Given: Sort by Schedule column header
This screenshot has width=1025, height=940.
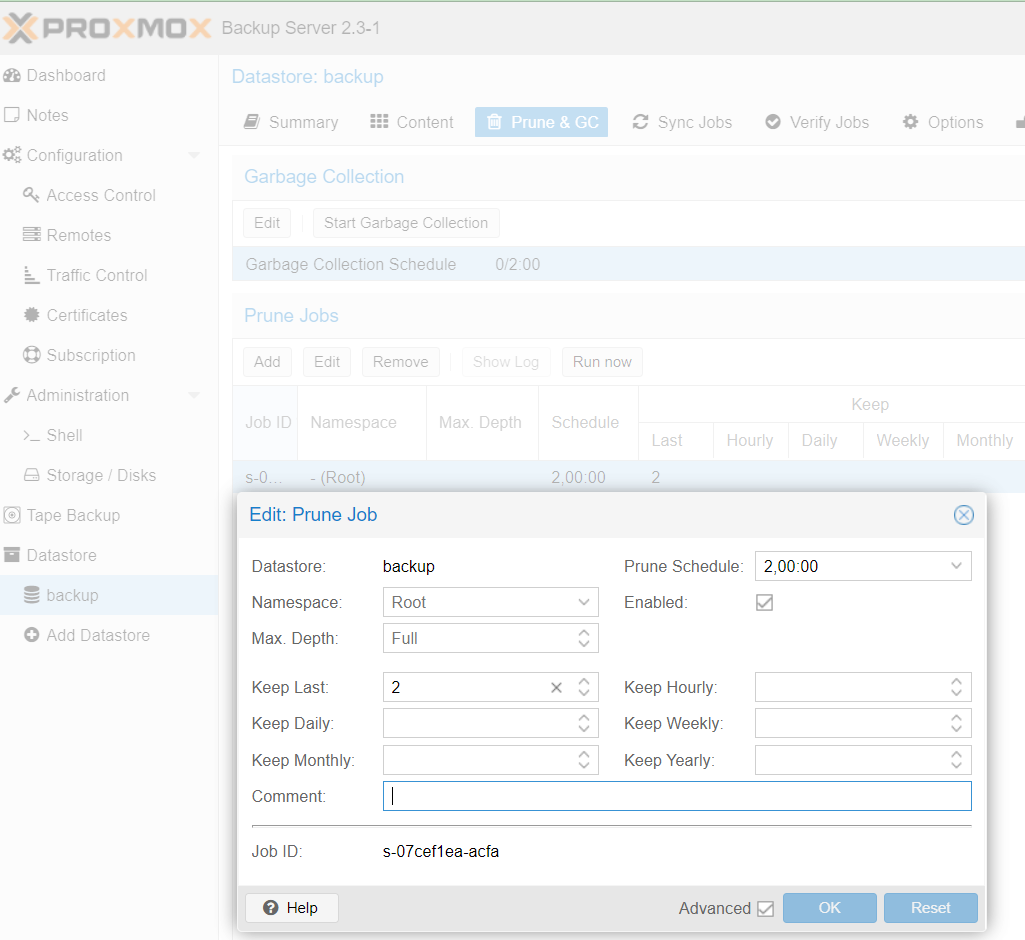Looking at the screenshot, I should (x=588, y=422).
